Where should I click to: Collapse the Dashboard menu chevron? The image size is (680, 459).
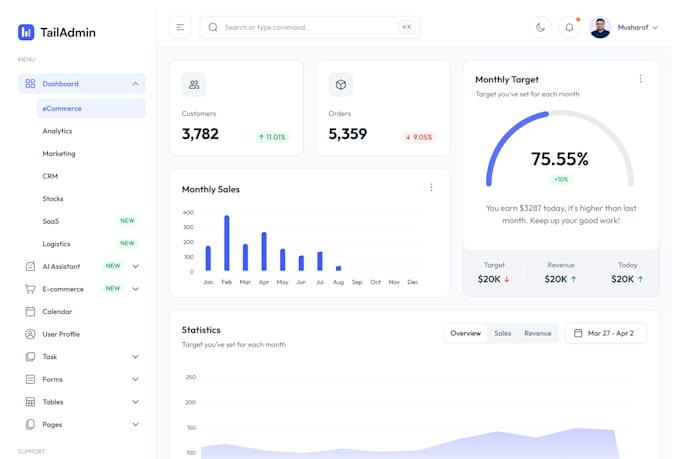click(x=135, y=84)
